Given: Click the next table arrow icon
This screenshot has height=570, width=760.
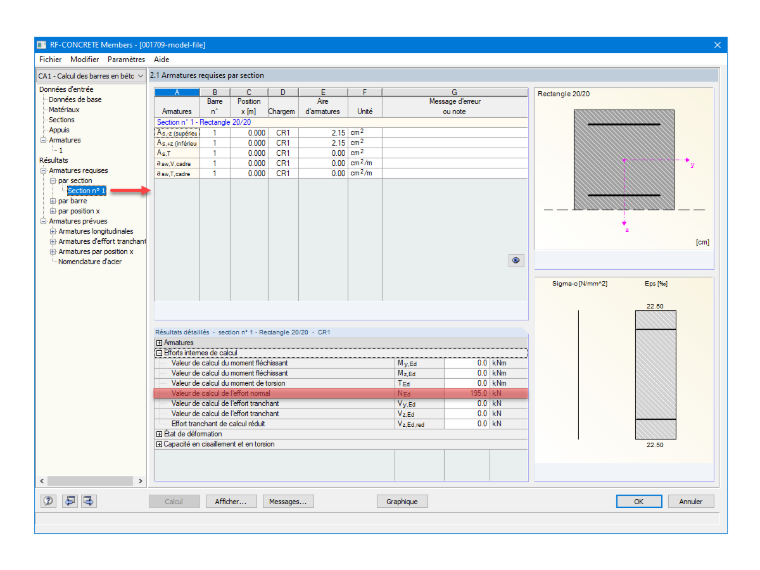Looking at the screenshot, I should tap(89, 501).
